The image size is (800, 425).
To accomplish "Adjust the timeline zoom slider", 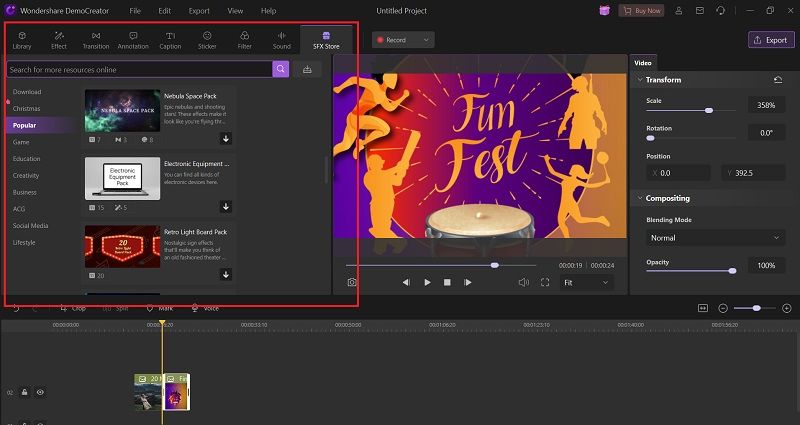I will tap(755, 308).
